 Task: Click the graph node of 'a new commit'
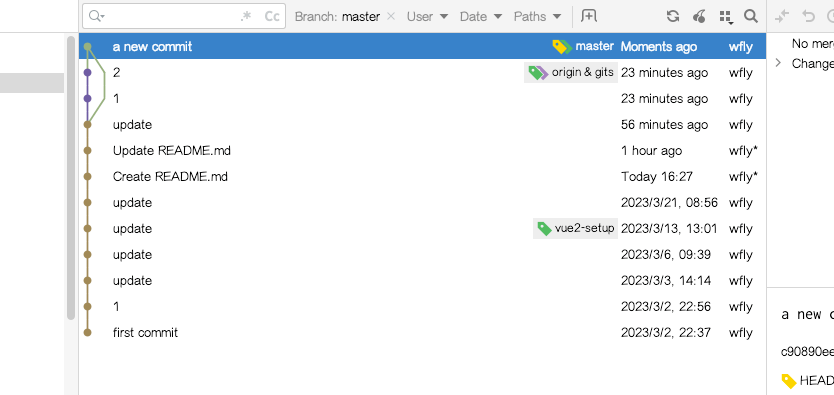coord(88,47)
